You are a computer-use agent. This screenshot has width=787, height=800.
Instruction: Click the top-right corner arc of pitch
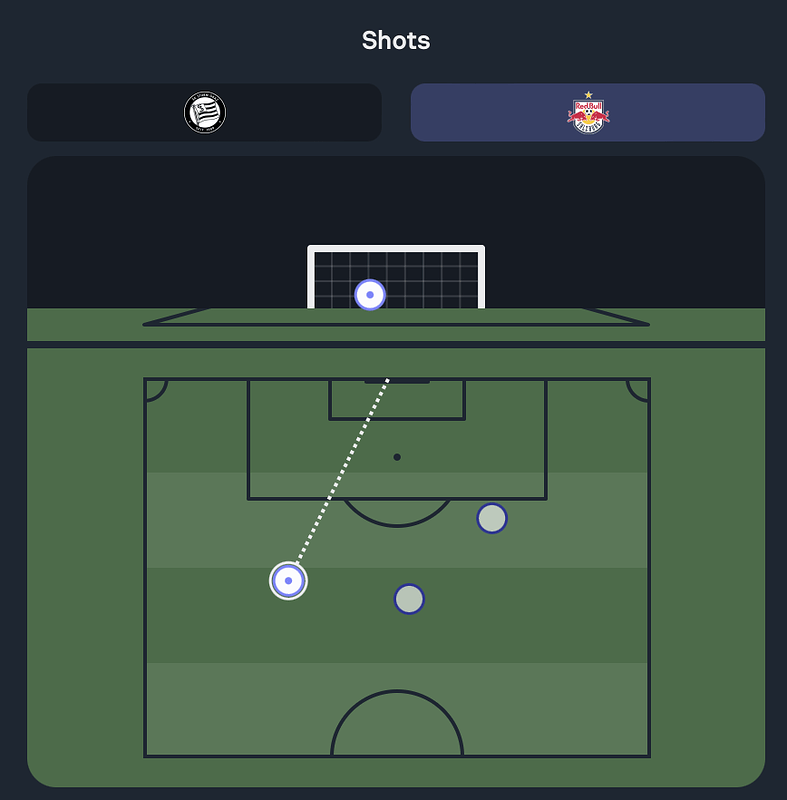638,391
